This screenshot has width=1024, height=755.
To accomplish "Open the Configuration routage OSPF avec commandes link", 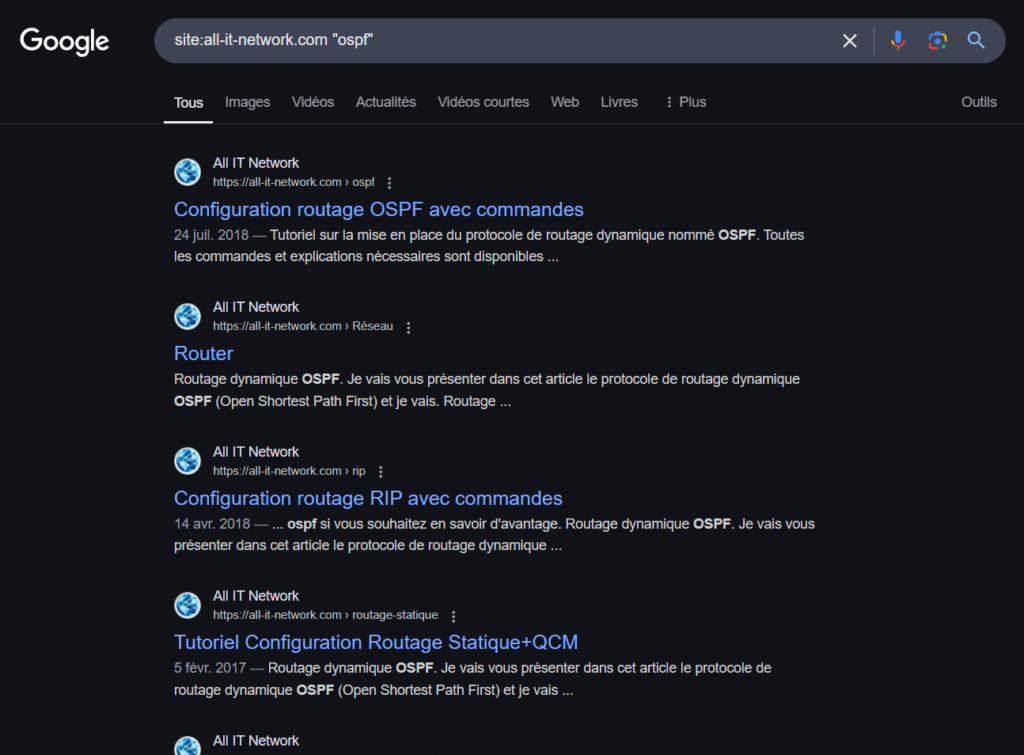I will 379,209.
